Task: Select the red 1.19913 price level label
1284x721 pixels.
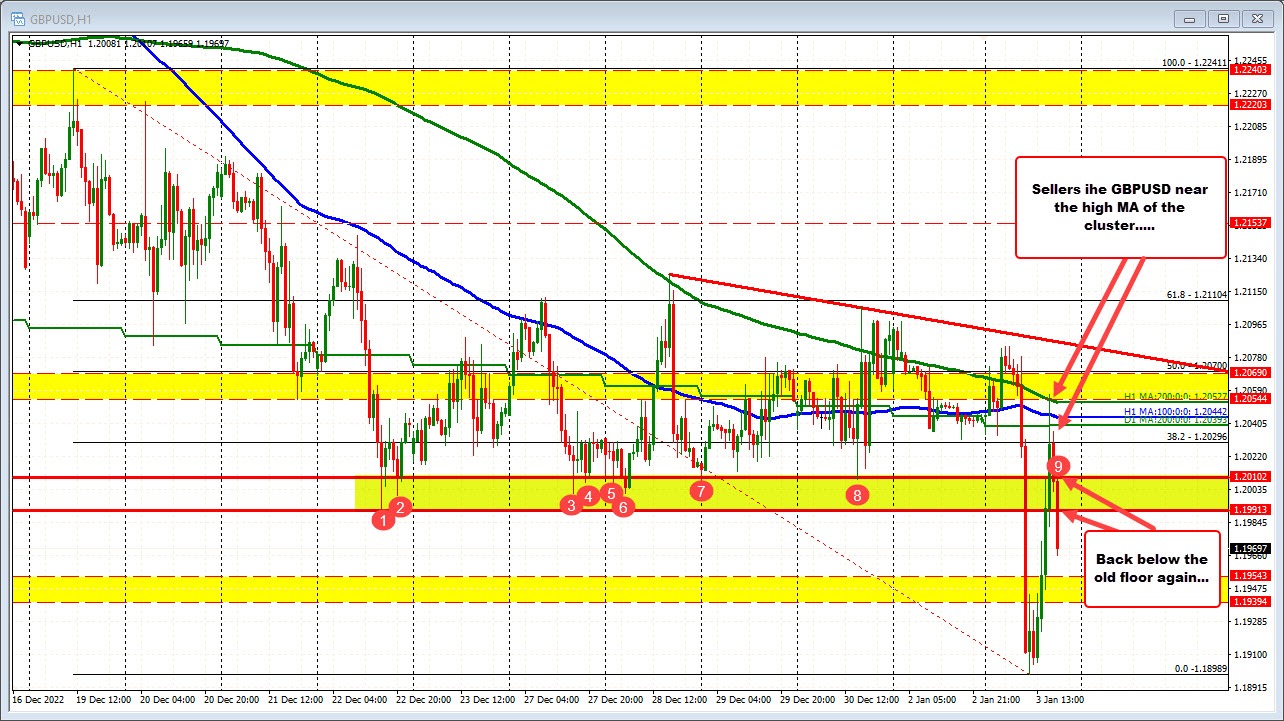Action: point(1251,509)
